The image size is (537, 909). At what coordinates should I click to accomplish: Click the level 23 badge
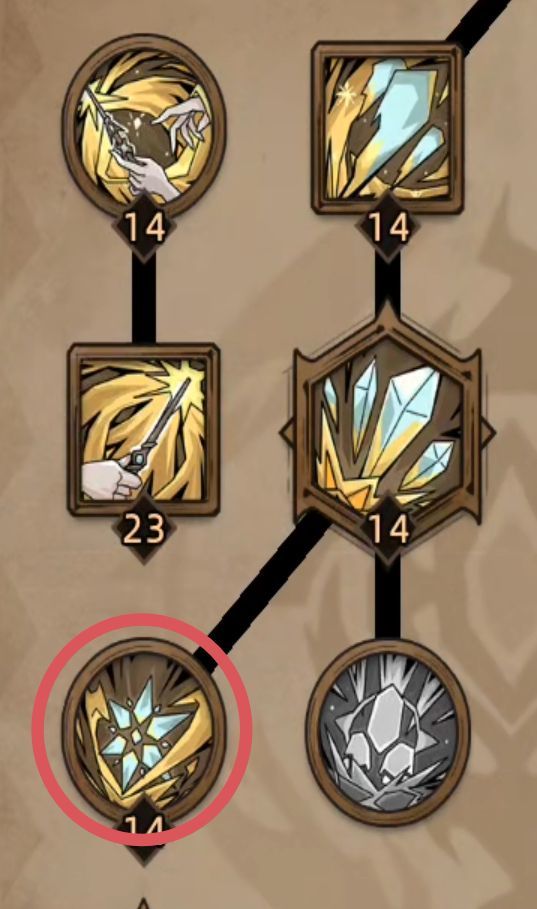pyautogui.click(x=144, y=530)
